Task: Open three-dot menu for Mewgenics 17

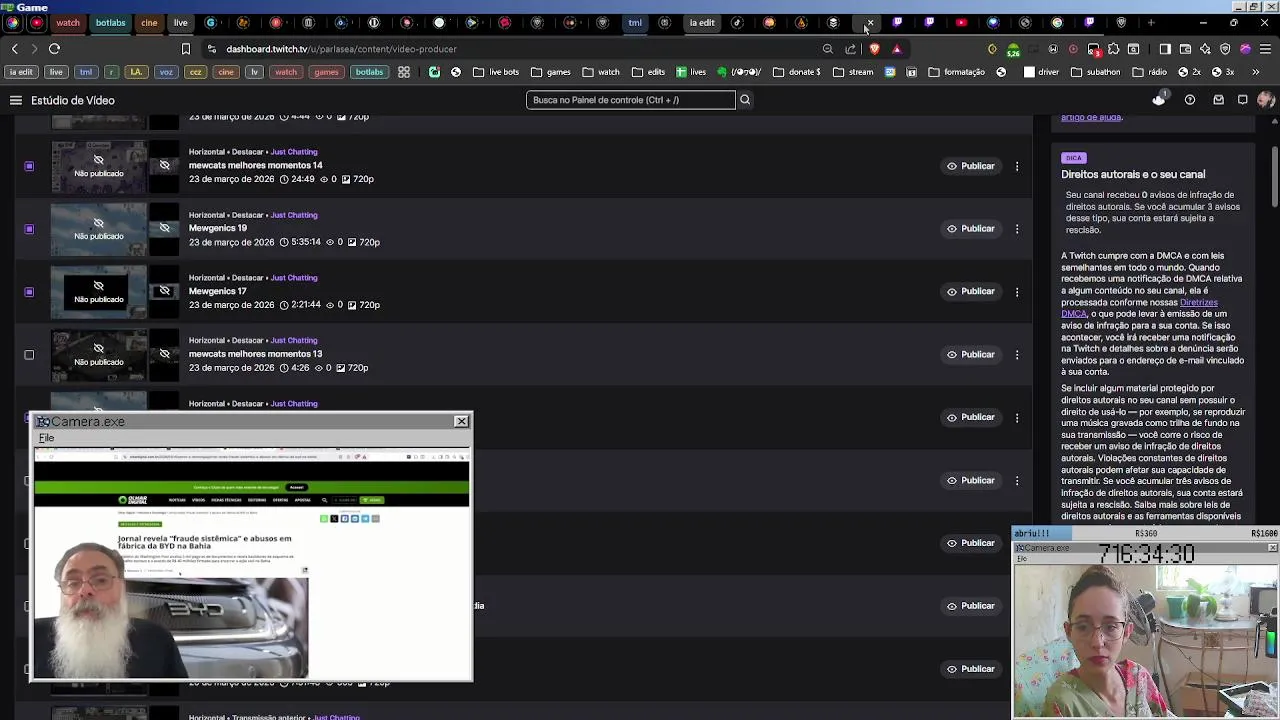Action: click(x=1017, y=292)
